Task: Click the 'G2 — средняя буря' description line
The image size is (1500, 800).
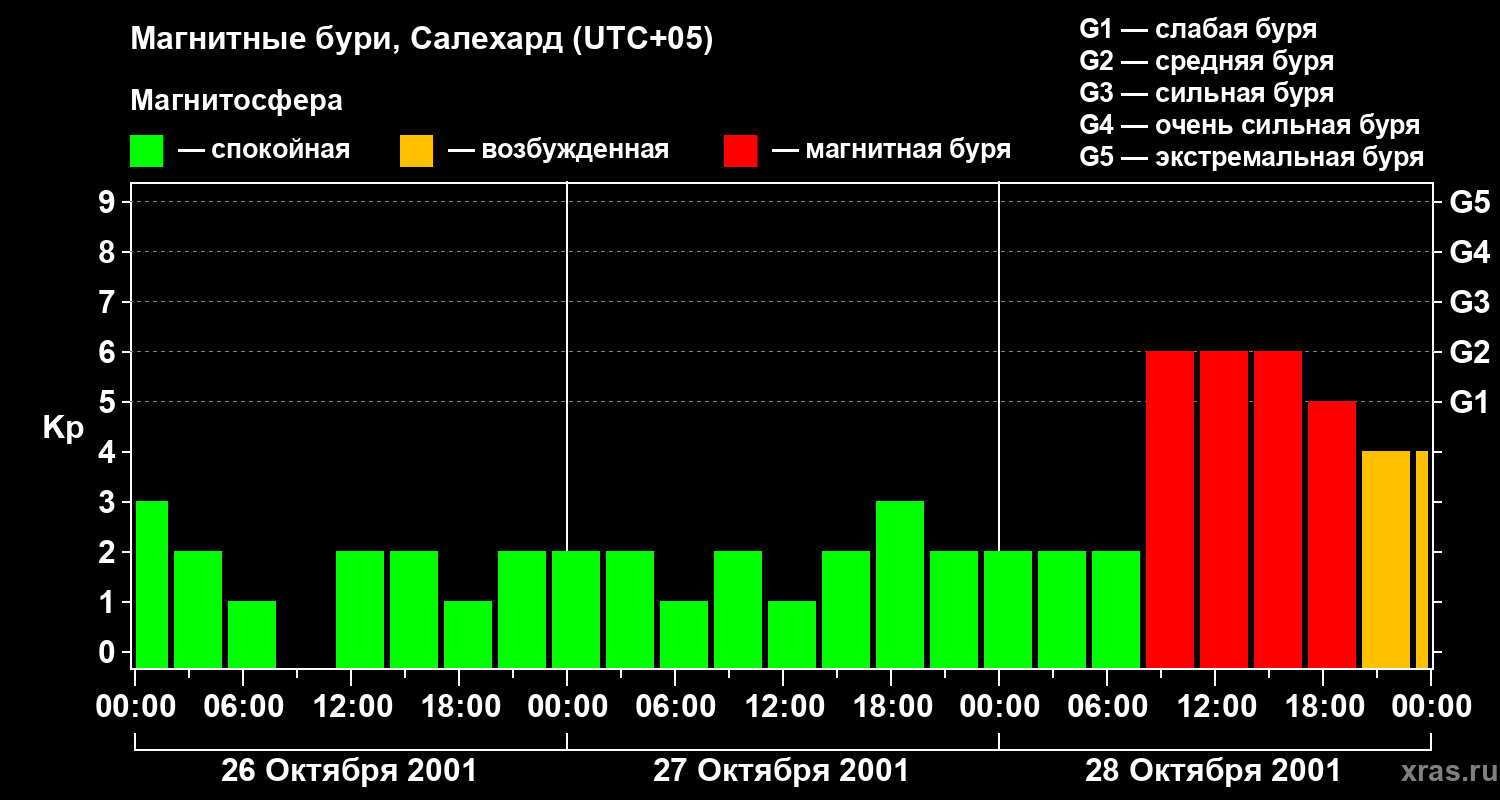Action: click(x=1206, y=61)
